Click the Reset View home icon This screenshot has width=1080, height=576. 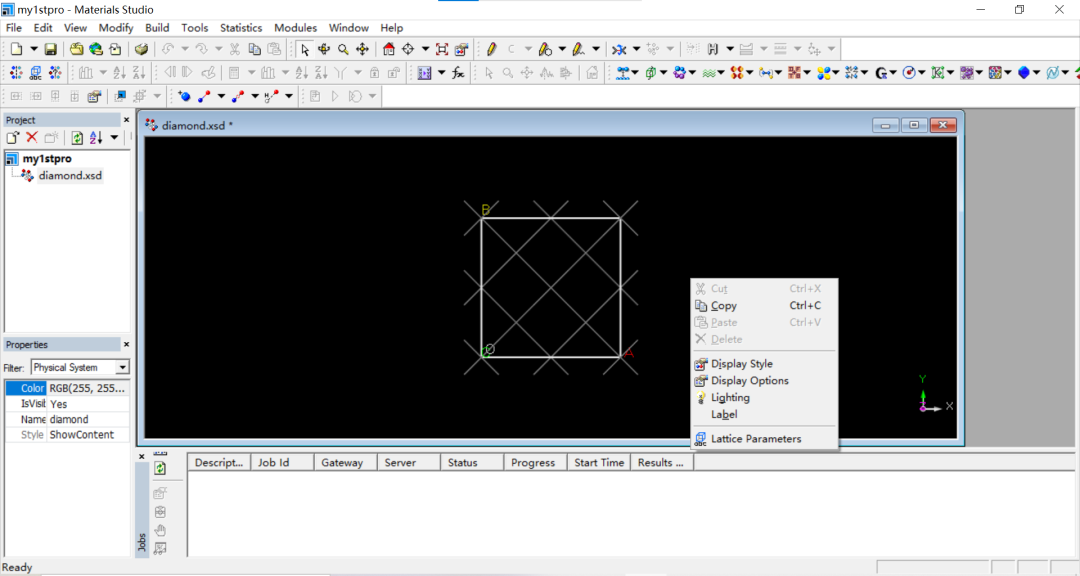[389, 49]
